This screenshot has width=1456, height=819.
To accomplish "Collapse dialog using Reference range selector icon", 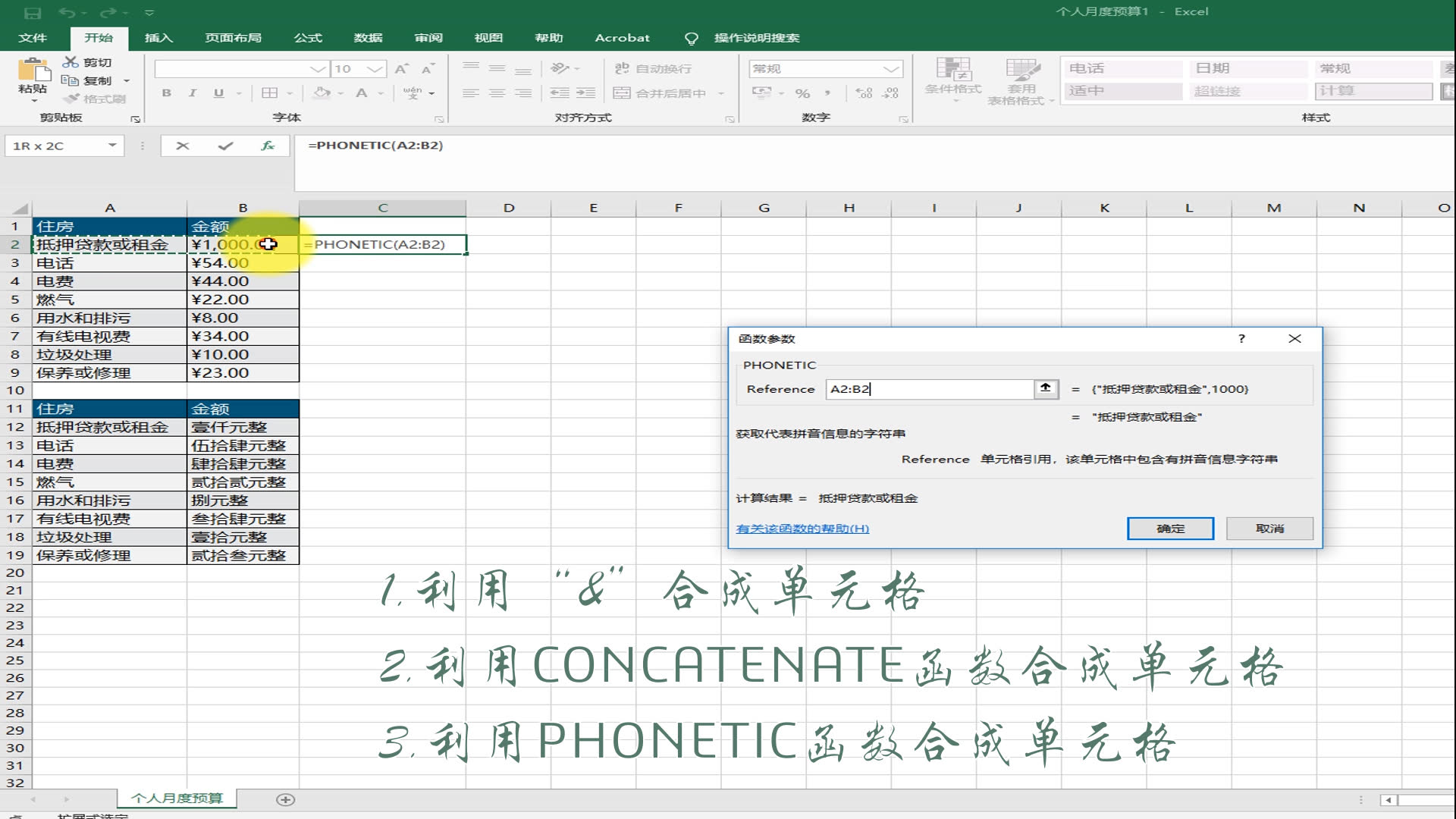I will (x=1046, y=388).
